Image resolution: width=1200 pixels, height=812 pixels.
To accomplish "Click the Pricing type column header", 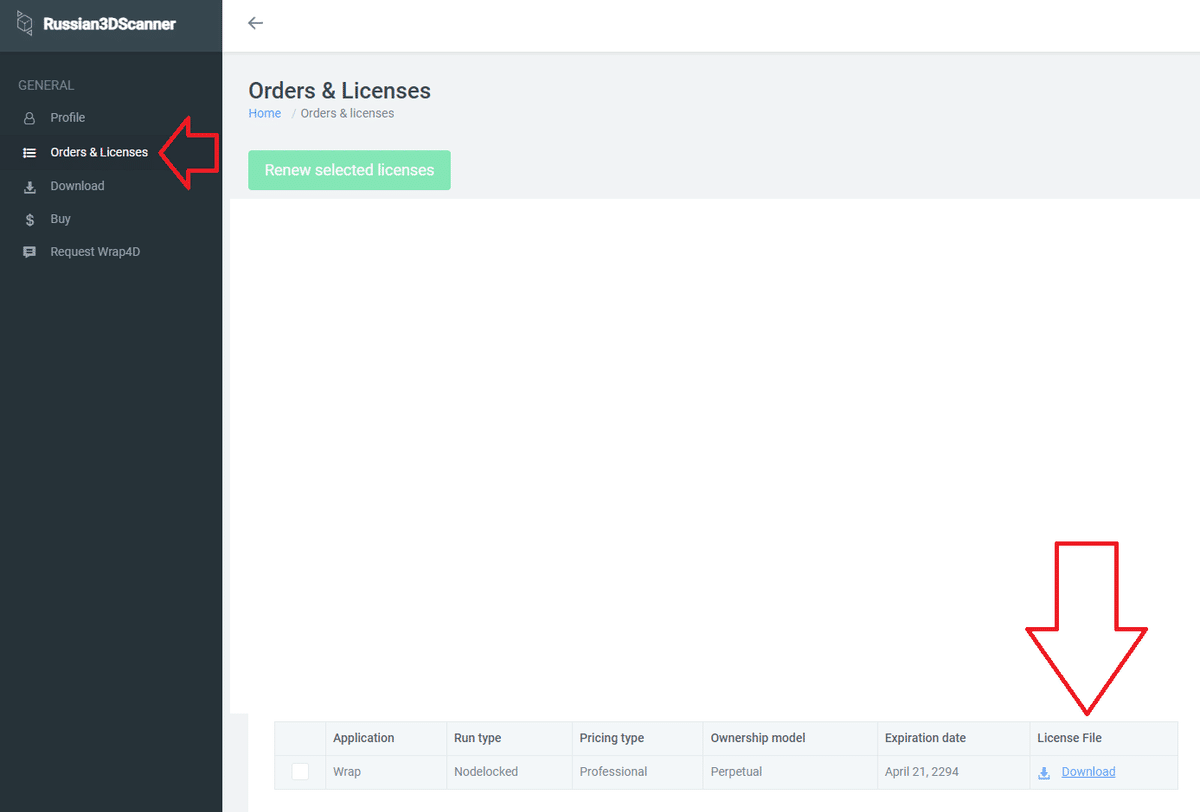I will [x=612, y=738].
